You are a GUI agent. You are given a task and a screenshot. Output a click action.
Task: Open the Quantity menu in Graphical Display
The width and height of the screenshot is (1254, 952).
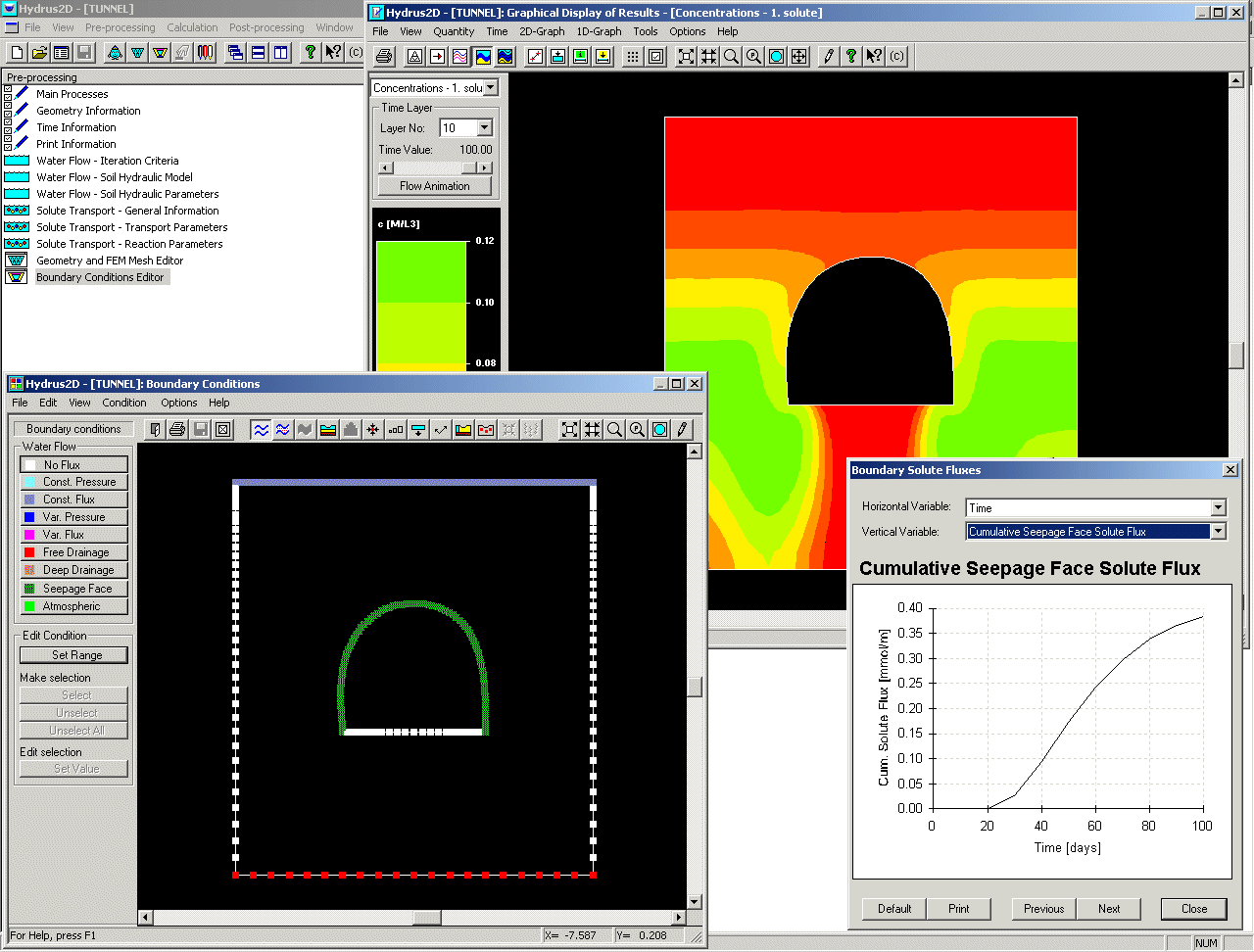[454, 31]
